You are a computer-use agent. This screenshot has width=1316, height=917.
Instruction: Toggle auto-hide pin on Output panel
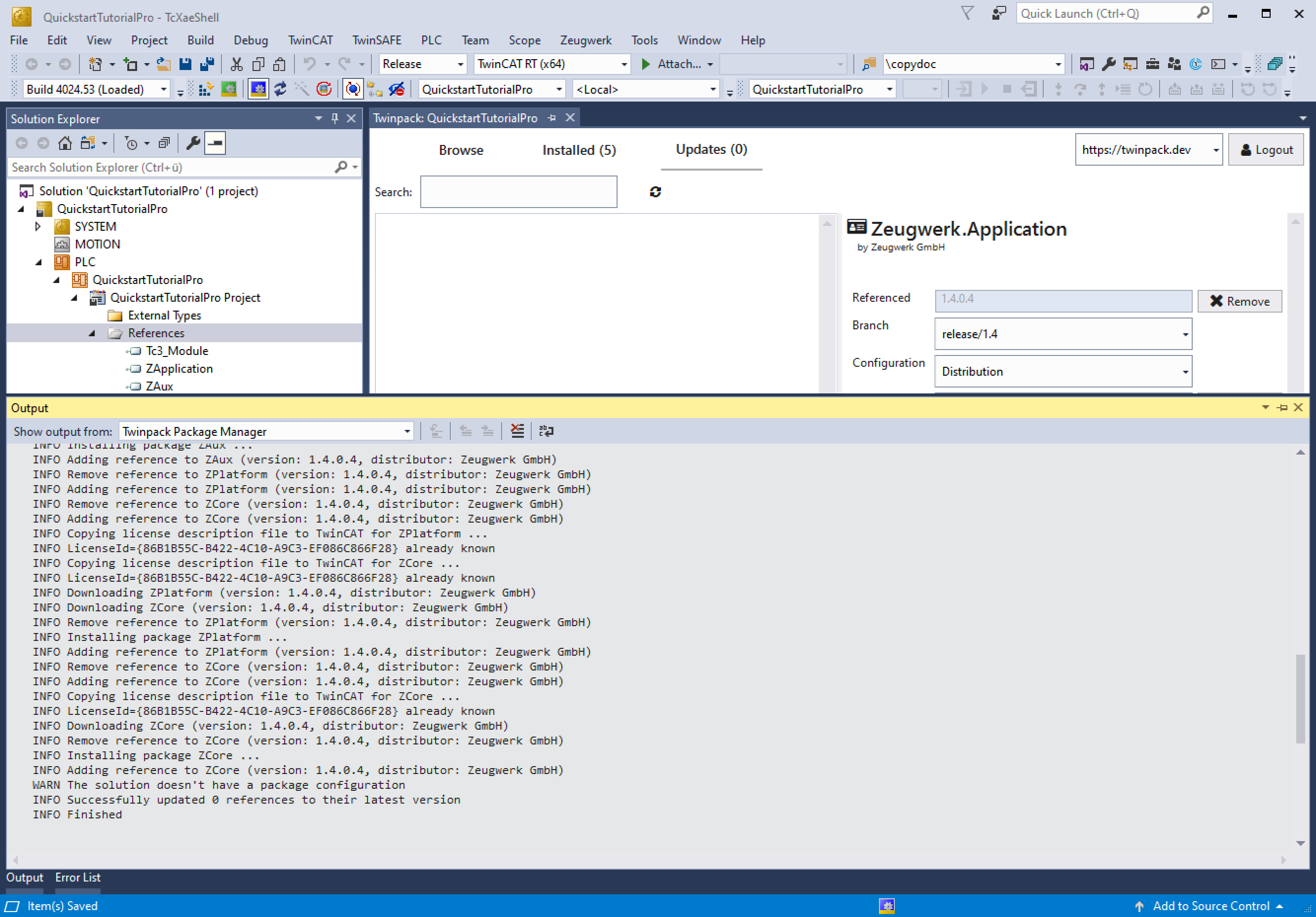1282,407
